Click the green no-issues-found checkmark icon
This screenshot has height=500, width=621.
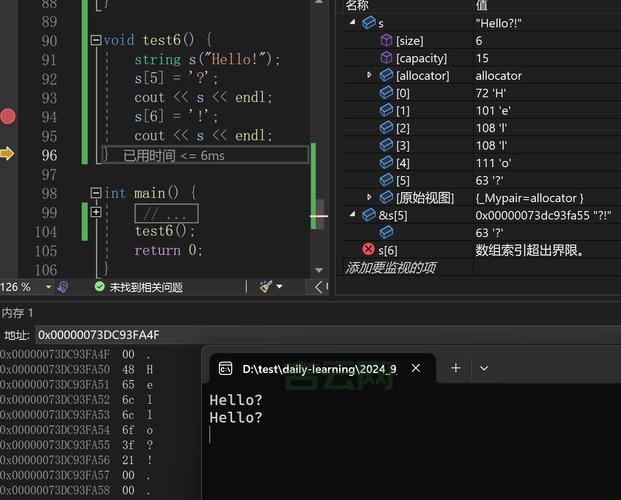coord(99,287)
